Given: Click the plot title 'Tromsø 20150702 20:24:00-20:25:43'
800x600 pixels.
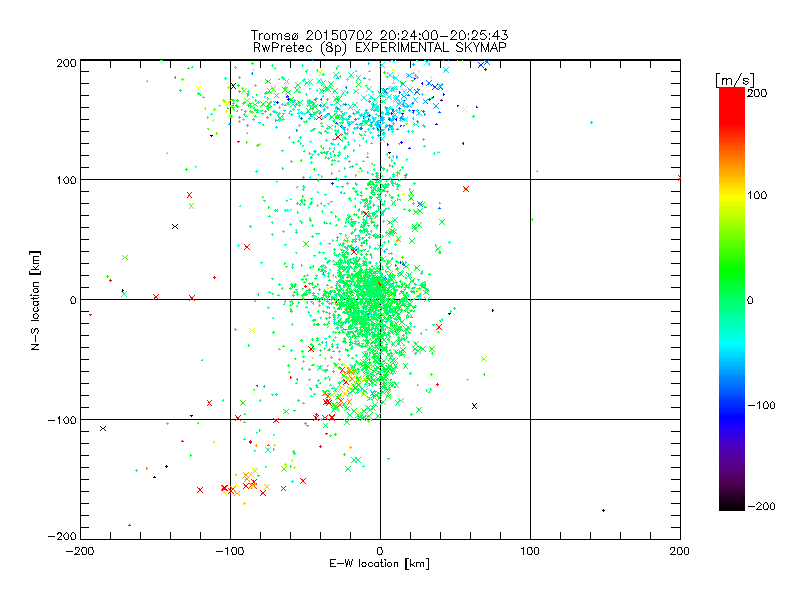Looking at the screenshot, I should 379,35.
